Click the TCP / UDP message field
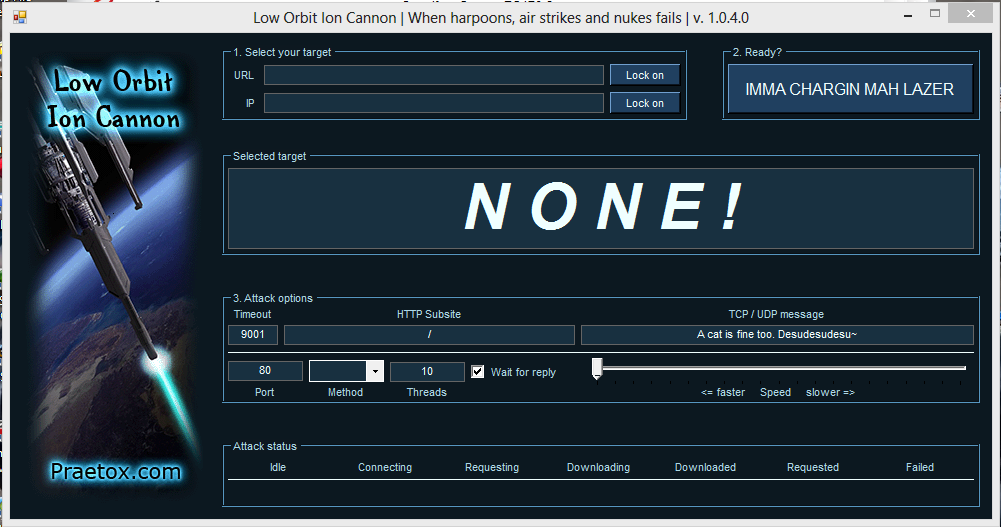 tap(777, 334)
